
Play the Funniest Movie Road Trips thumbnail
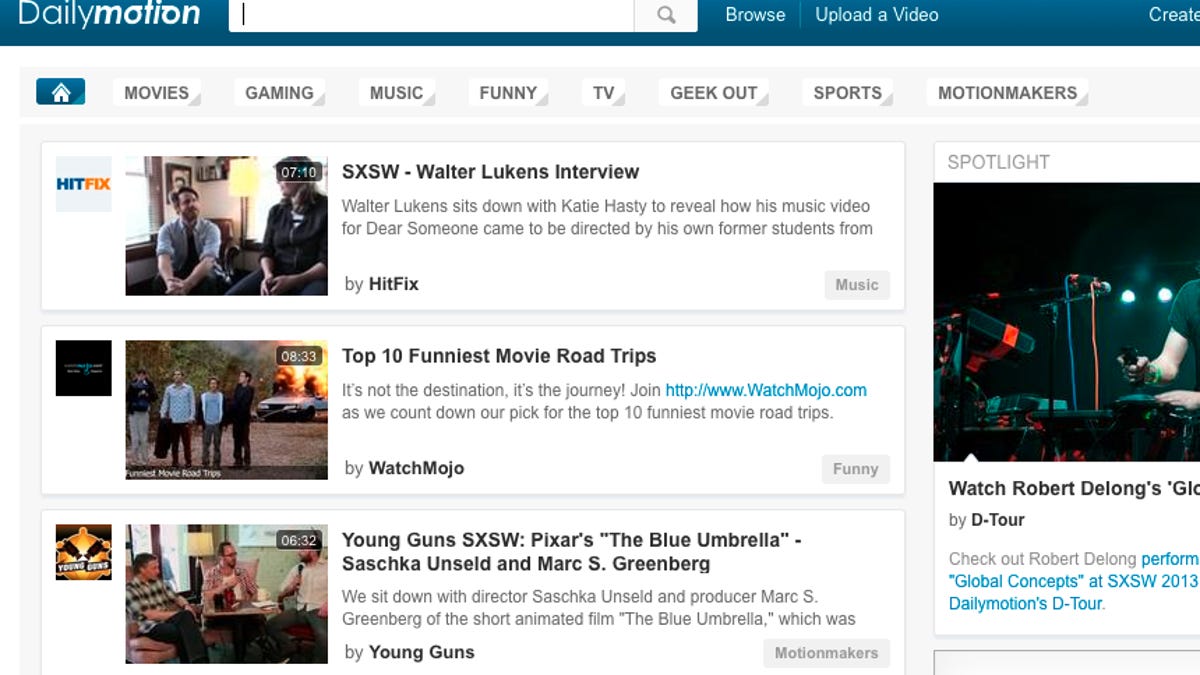[226, 410]
